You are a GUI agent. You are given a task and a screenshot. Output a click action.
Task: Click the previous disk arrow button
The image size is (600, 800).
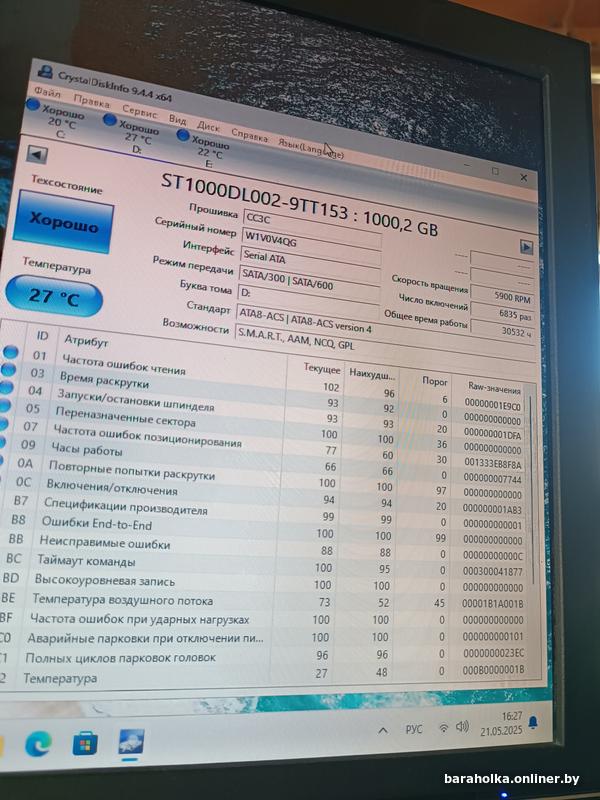(37, 155)
